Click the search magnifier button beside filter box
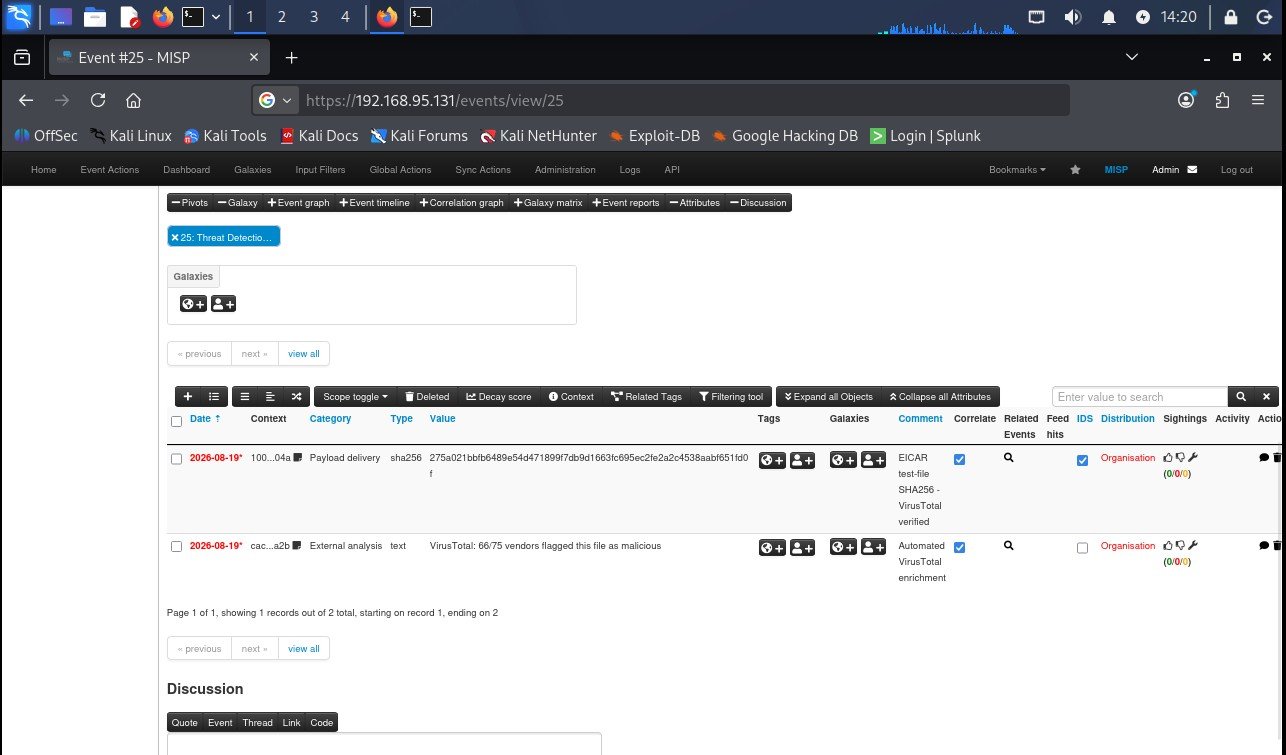This screenshot has height=755, width=1286. [1240, 397]
